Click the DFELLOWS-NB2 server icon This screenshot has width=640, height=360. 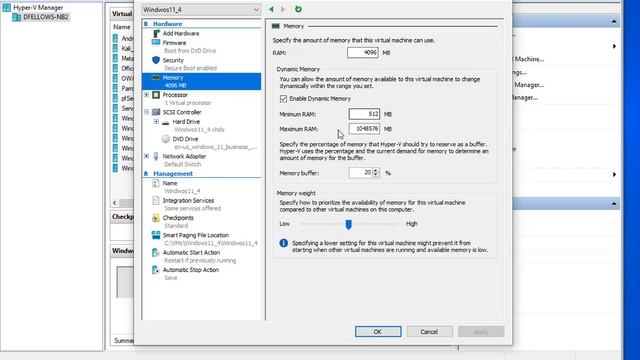(x=16, y=17)
